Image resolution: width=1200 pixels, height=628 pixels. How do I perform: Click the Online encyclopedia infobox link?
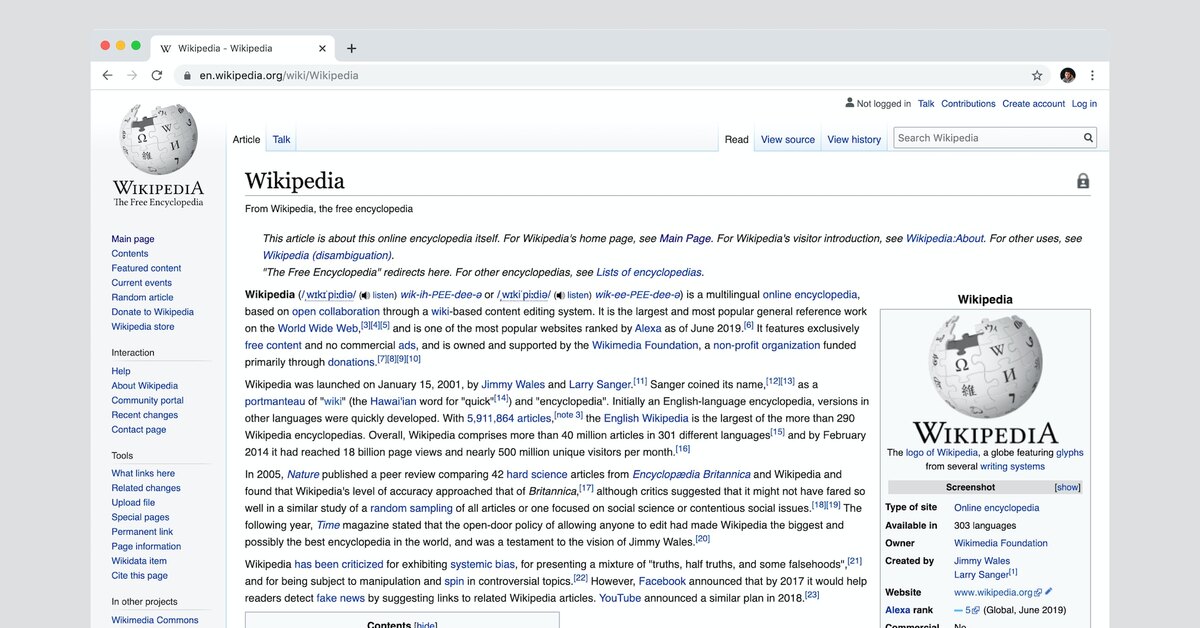(996, 508)
